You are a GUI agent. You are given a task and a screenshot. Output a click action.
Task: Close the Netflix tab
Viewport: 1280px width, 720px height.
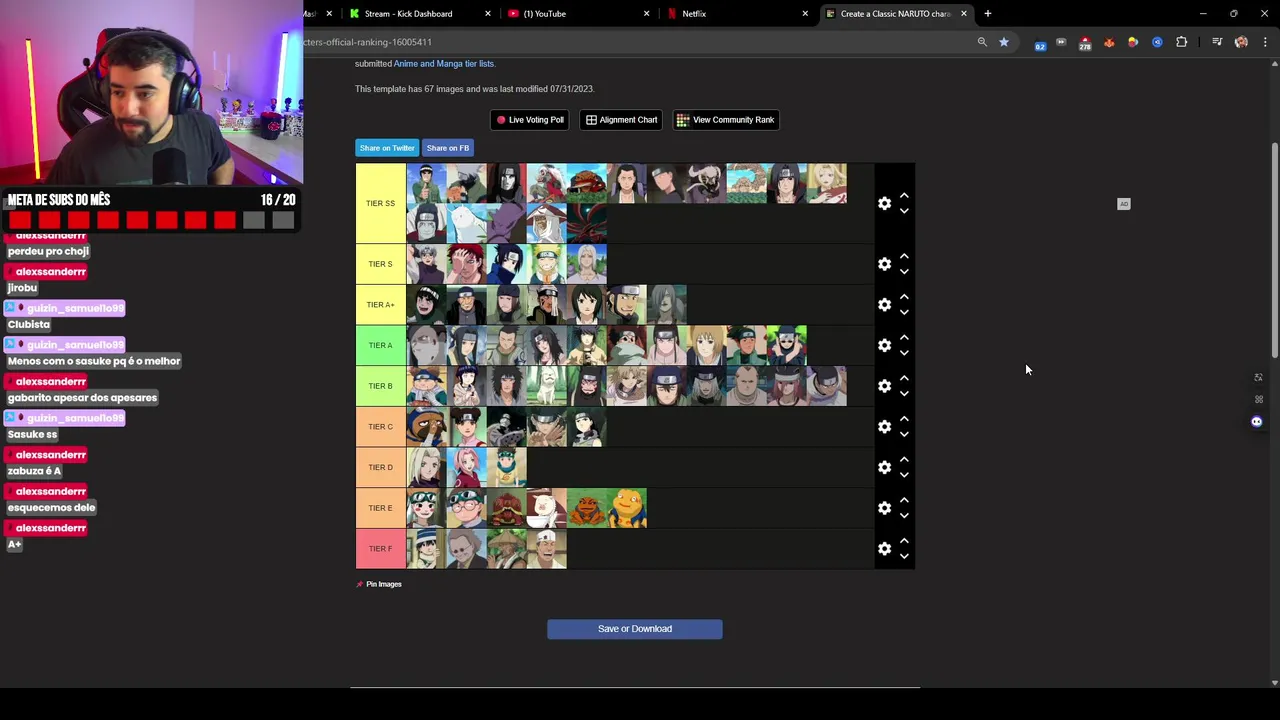(805, 14)
